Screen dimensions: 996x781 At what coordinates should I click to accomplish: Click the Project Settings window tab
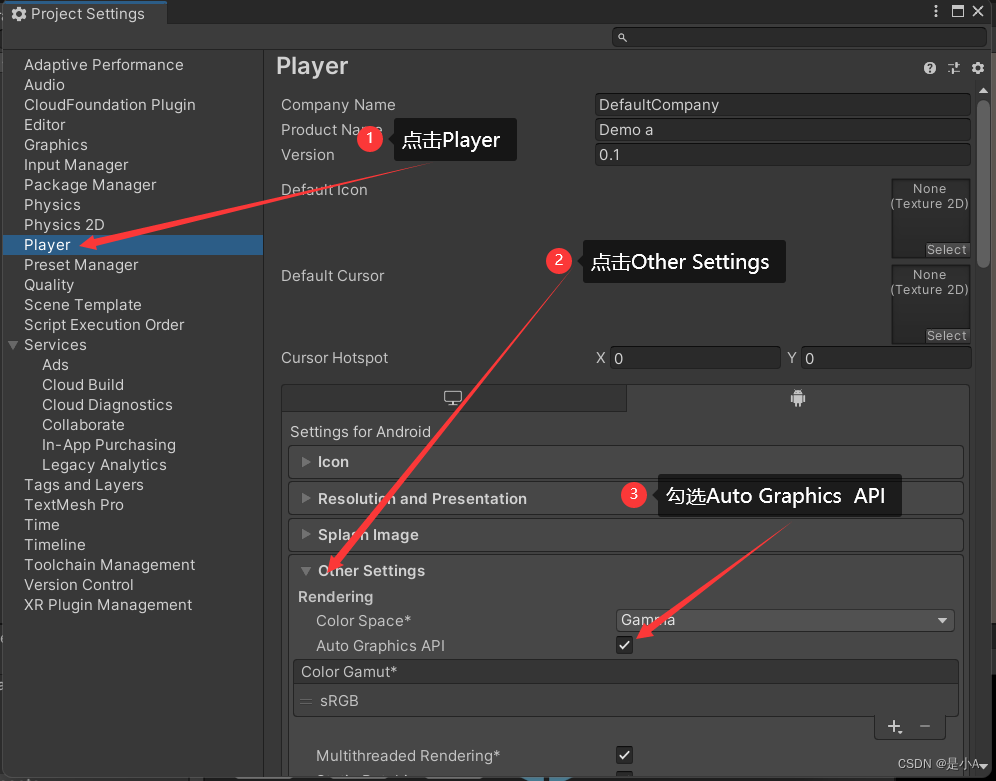85,13
